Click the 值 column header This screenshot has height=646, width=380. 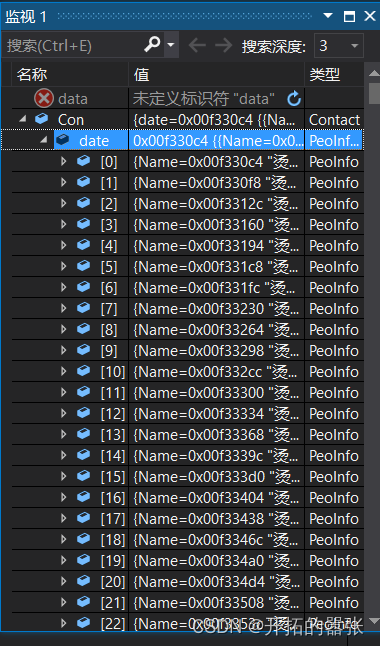[x=217, y=75]
